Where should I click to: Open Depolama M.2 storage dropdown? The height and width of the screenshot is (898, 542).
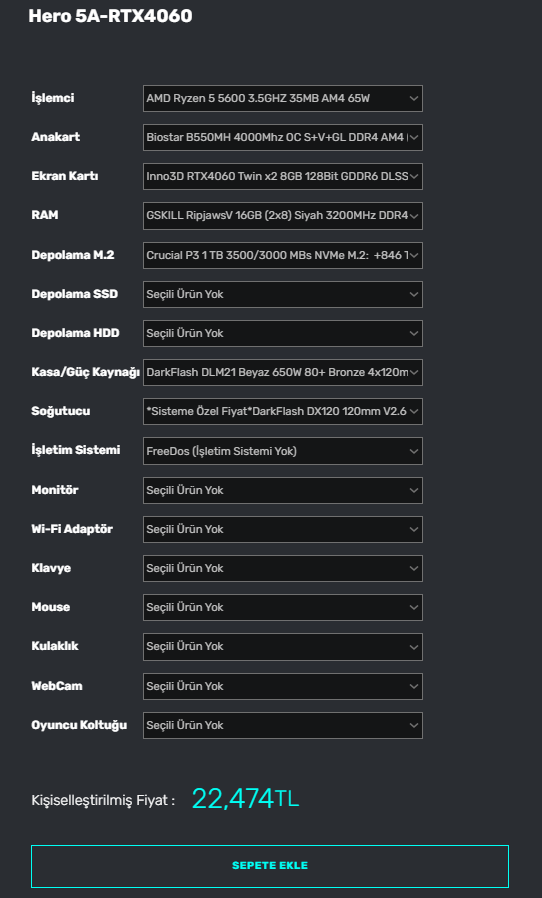point(282,255)
